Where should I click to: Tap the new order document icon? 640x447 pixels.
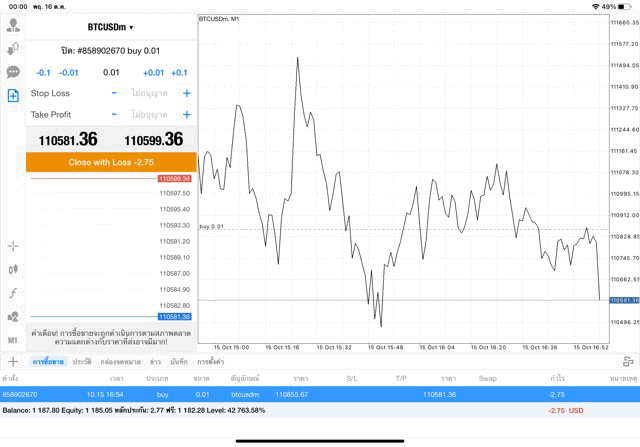tap(13, 95)
